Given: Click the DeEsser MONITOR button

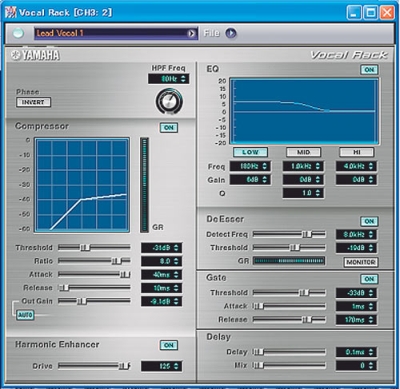Looking at the screenshot, I should point(361,262).
